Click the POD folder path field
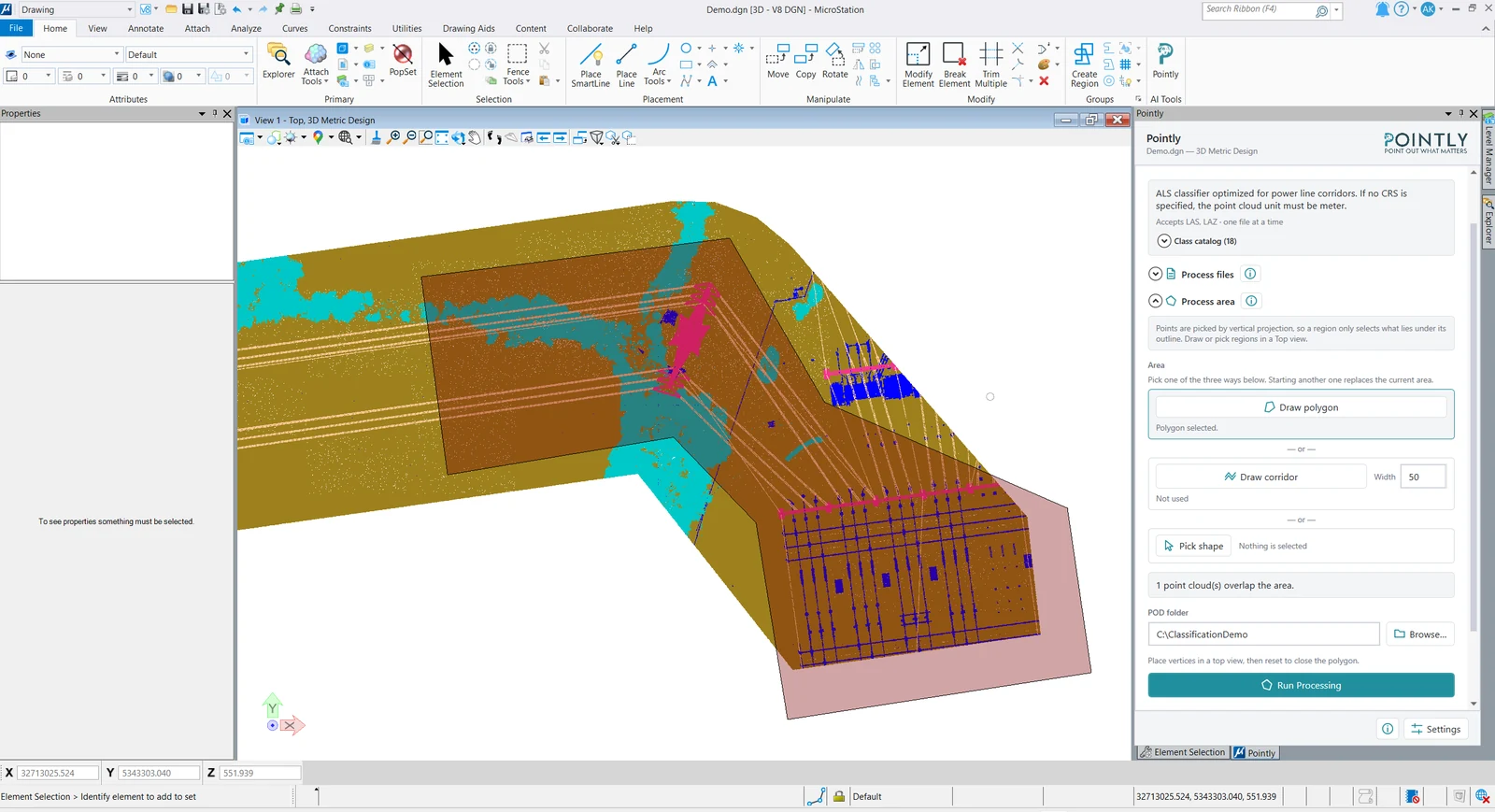This screenshot has height=812, width=1495. [1263, 634]
